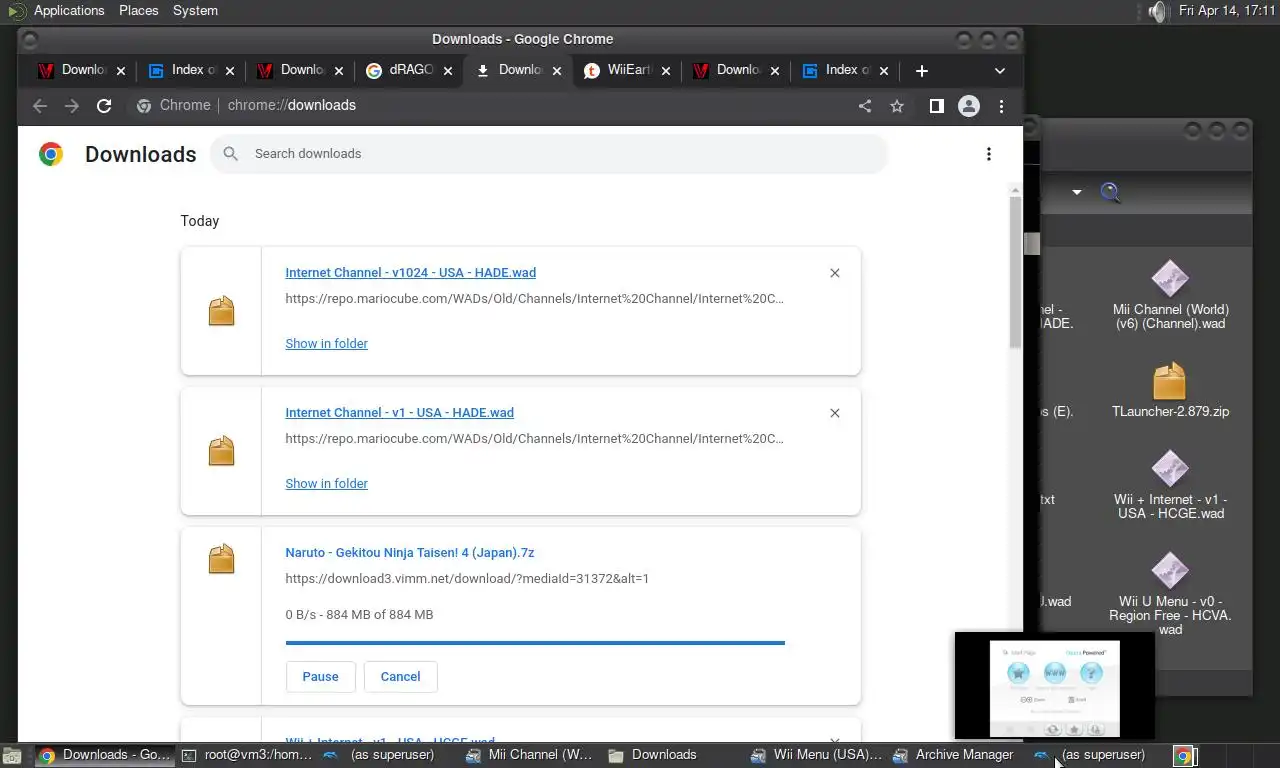This screenshot has height=768, width=1280.
Task: Switch to Archive Manager in bottom panel
Action: click(953, 755)
